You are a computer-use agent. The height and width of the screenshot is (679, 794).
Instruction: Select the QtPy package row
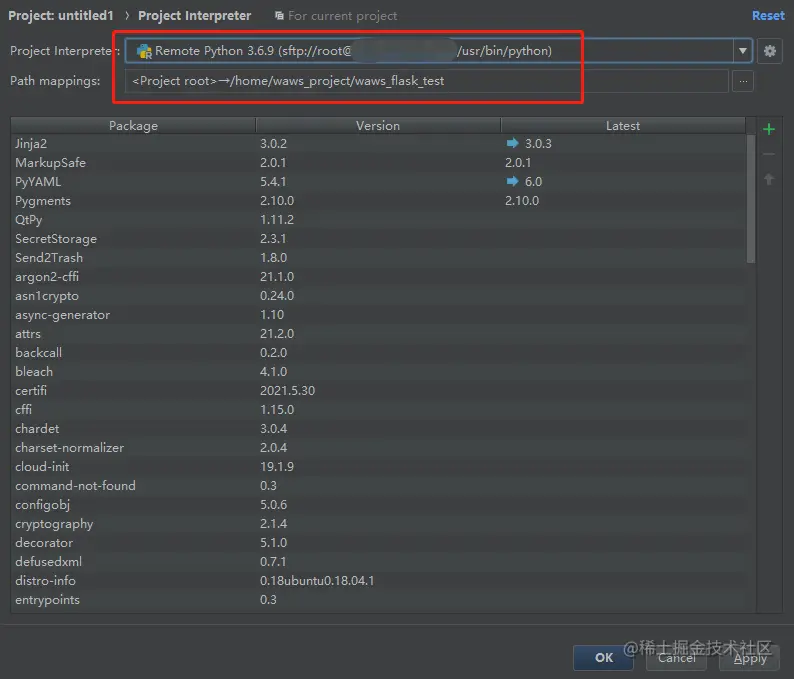(378, 219)
